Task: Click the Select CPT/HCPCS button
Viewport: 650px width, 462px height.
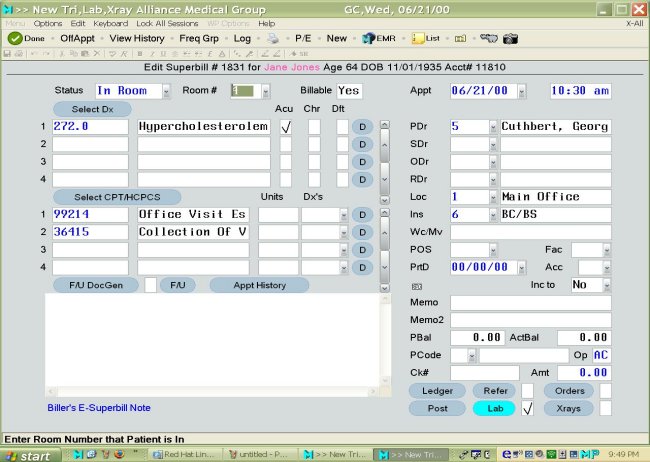Action: coord(117,197)
